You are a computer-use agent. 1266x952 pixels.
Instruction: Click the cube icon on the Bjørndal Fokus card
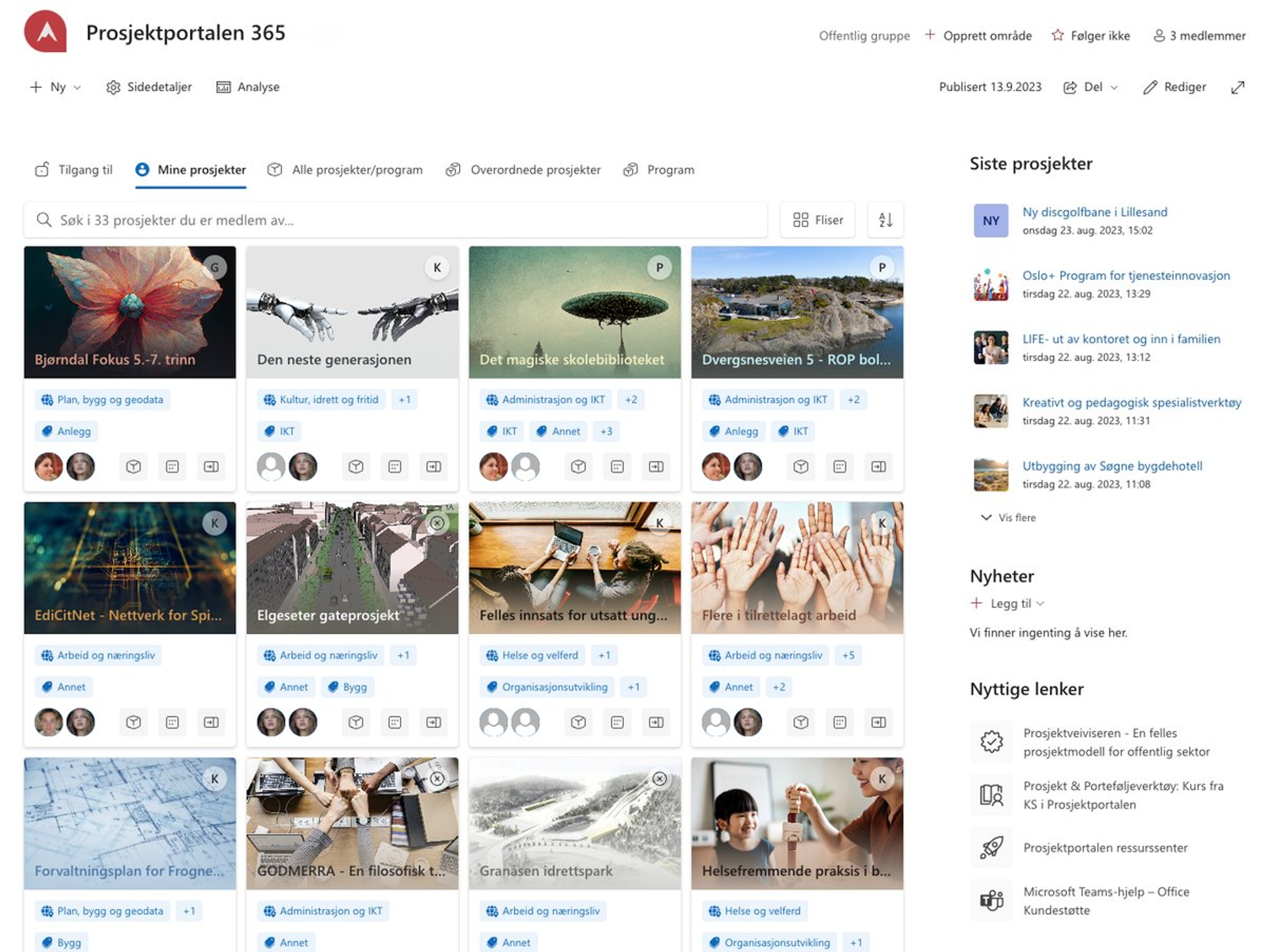(134, 466)
